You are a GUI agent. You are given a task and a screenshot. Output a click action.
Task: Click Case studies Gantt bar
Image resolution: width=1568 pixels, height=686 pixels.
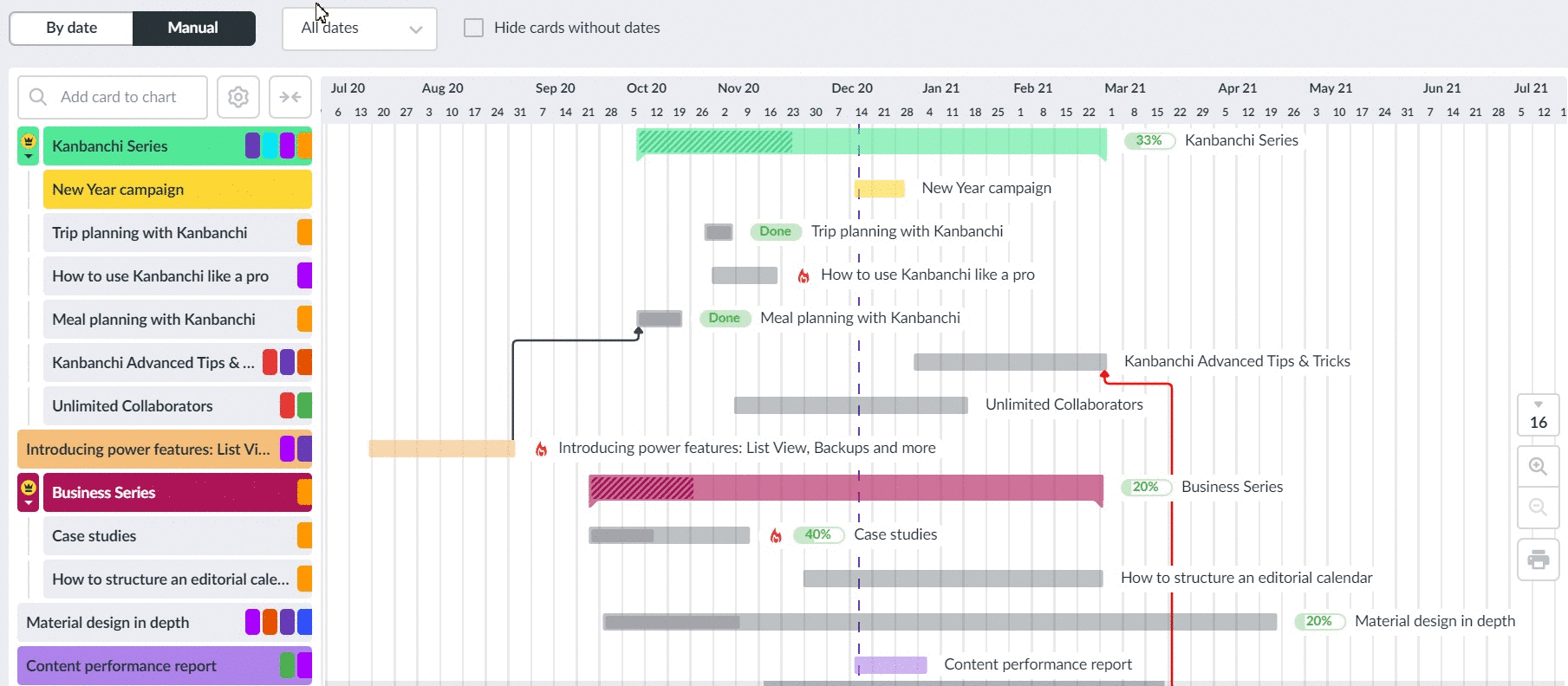(669, 535)
